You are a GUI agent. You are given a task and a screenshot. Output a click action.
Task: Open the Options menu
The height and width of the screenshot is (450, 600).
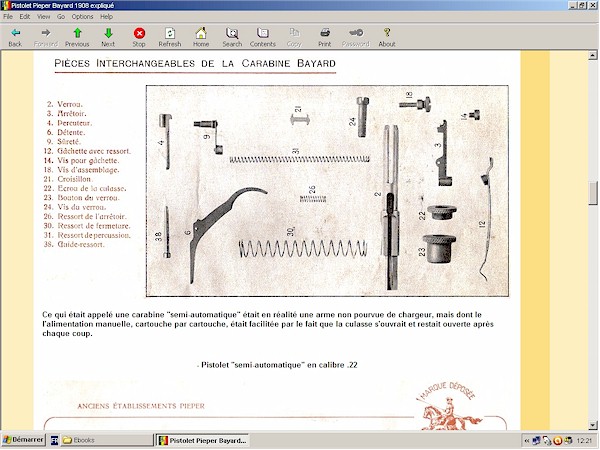click(x=82, y=16)
